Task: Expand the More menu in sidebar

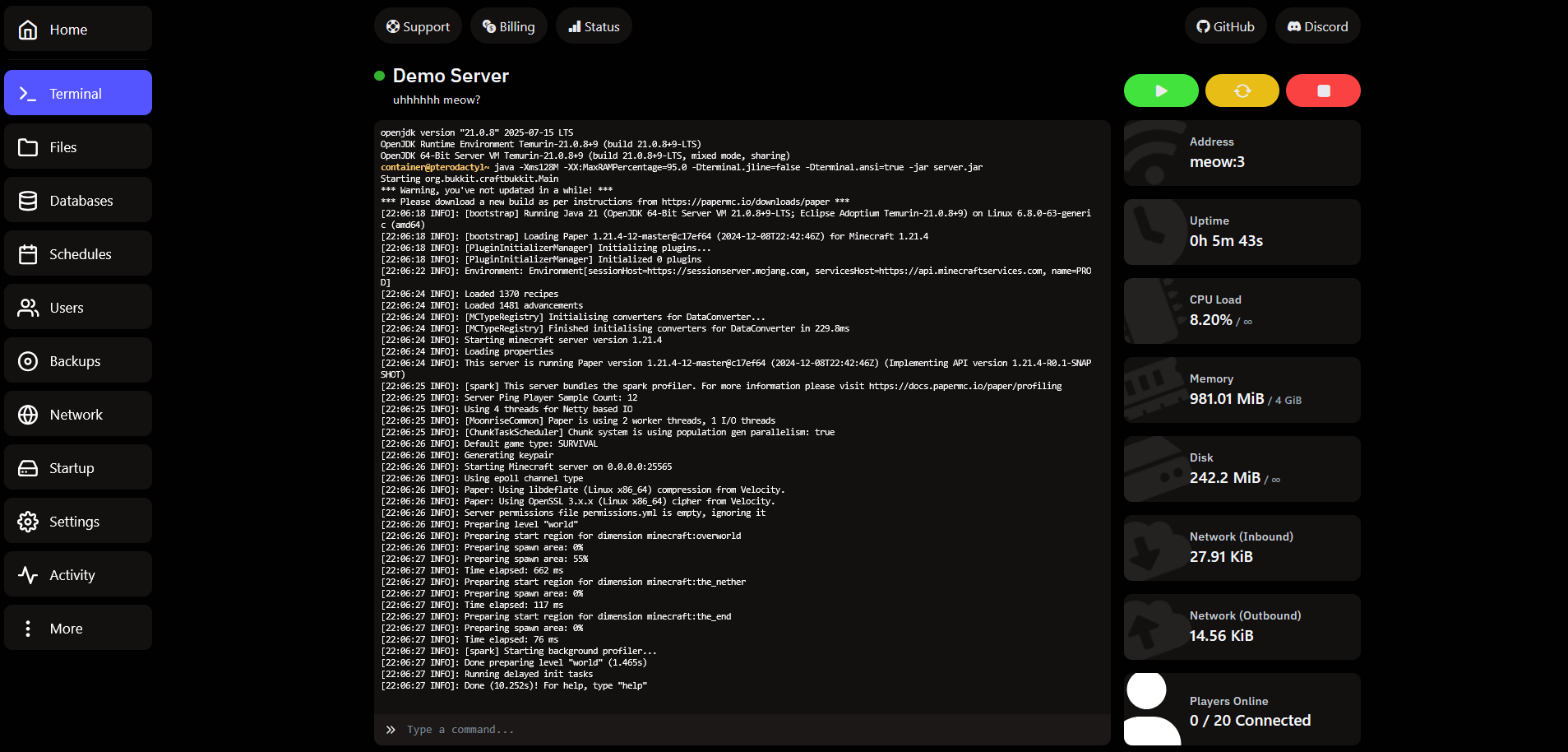Action: pyautogui.click(x=78, y=629)
